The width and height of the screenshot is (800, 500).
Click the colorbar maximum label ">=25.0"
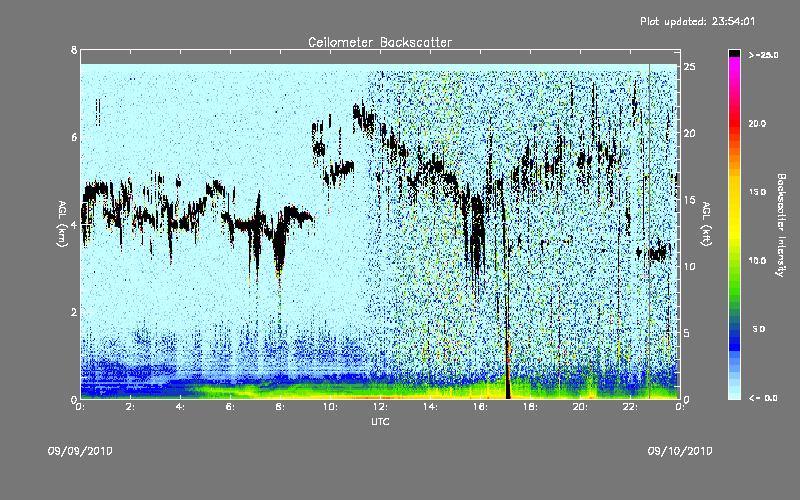tap(763, 55)
